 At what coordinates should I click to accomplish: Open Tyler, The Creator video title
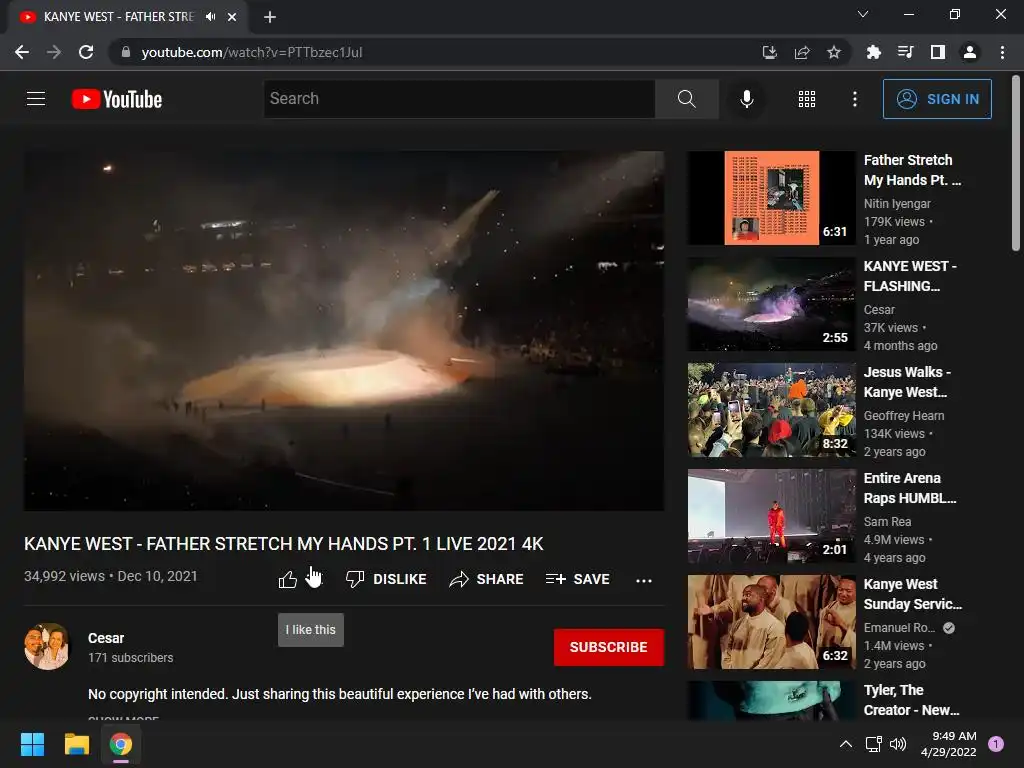[x=911, y=700]
